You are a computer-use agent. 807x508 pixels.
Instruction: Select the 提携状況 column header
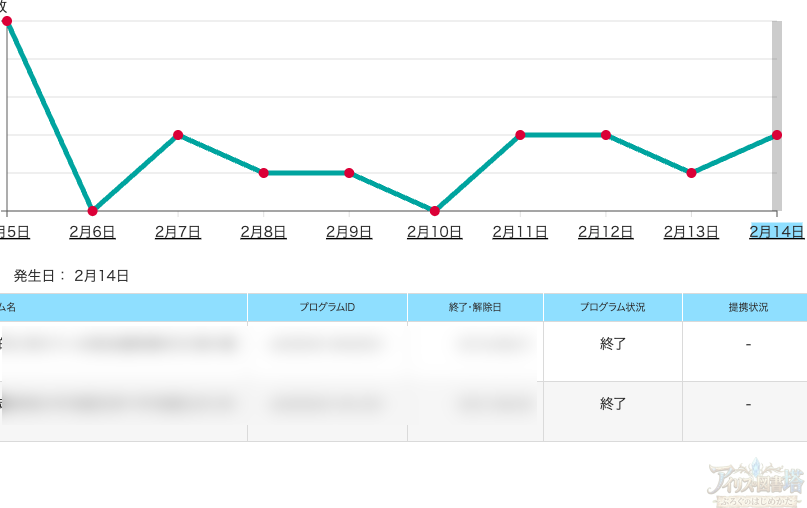748,307
